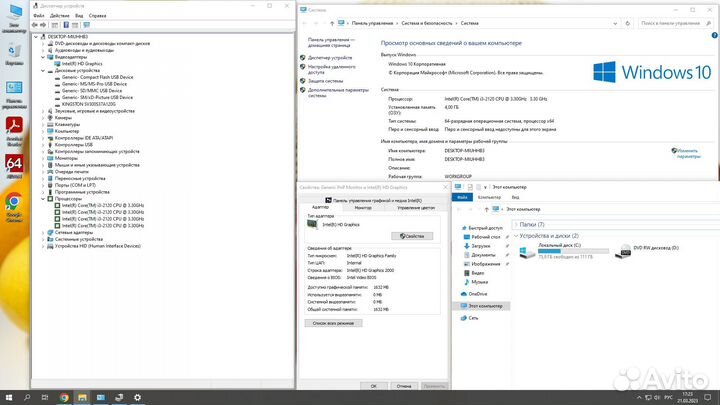Image resolution: width=720 pixels, height=405 pixels.
Task: Select KINGSTON SV300S37A120G disk entry
Action: click(89, 104)
